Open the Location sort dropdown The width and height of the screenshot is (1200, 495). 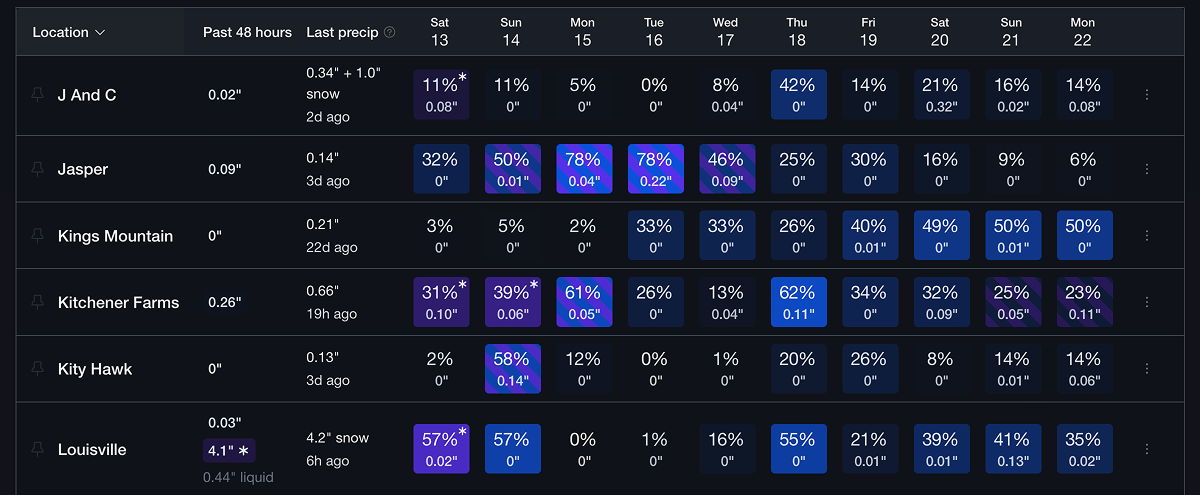[x=69, y=32]
